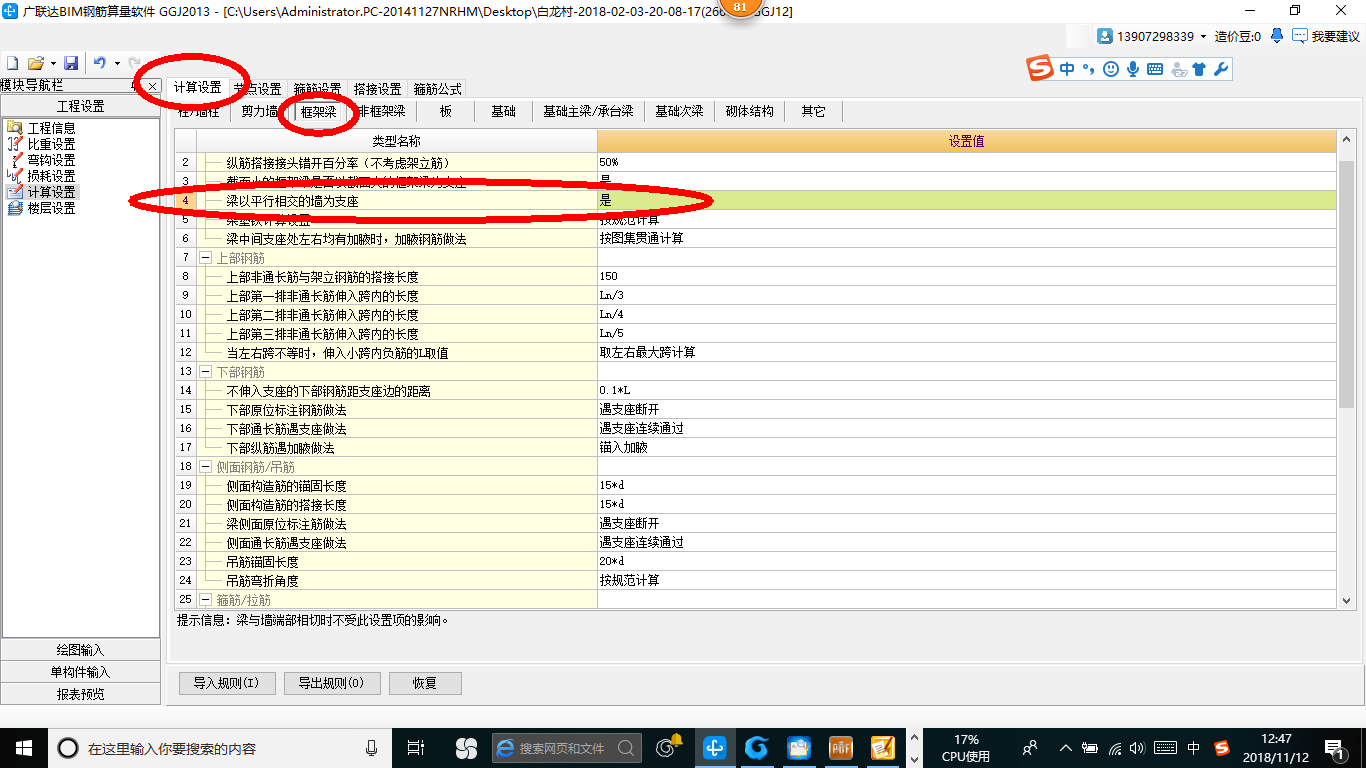Toggle Sogou Chinese/English 中 mode
Image resolution: width=1366 pixels, height=768 pixels.
[1067, 69]
